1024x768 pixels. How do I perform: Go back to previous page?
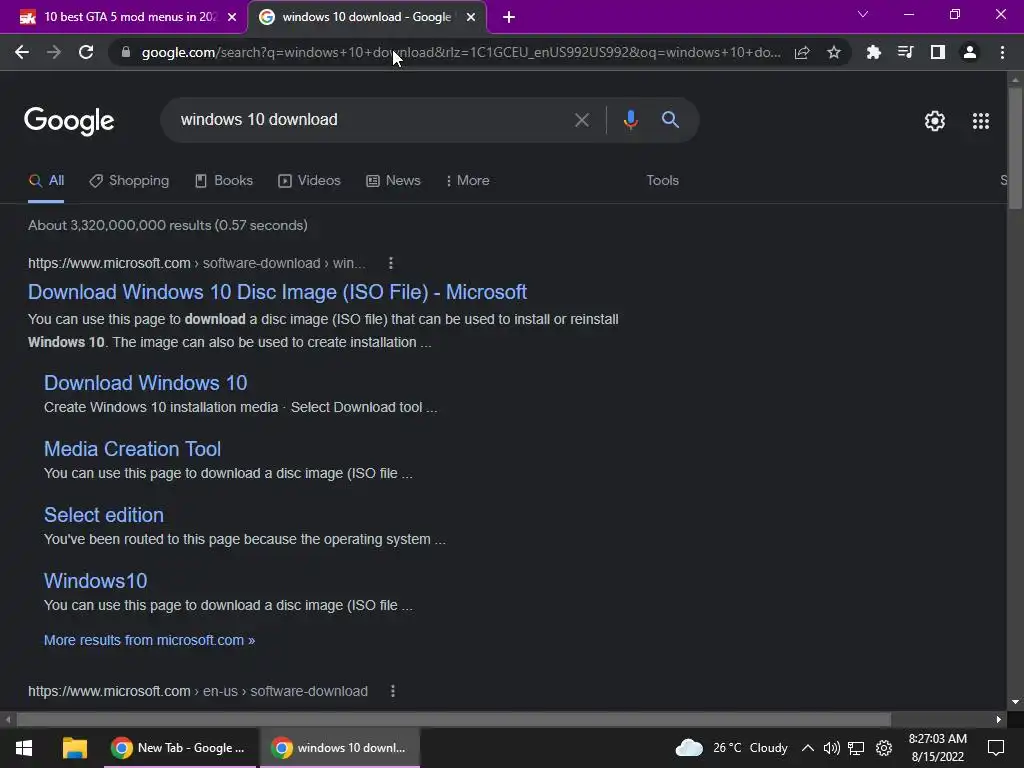(22, 52)
